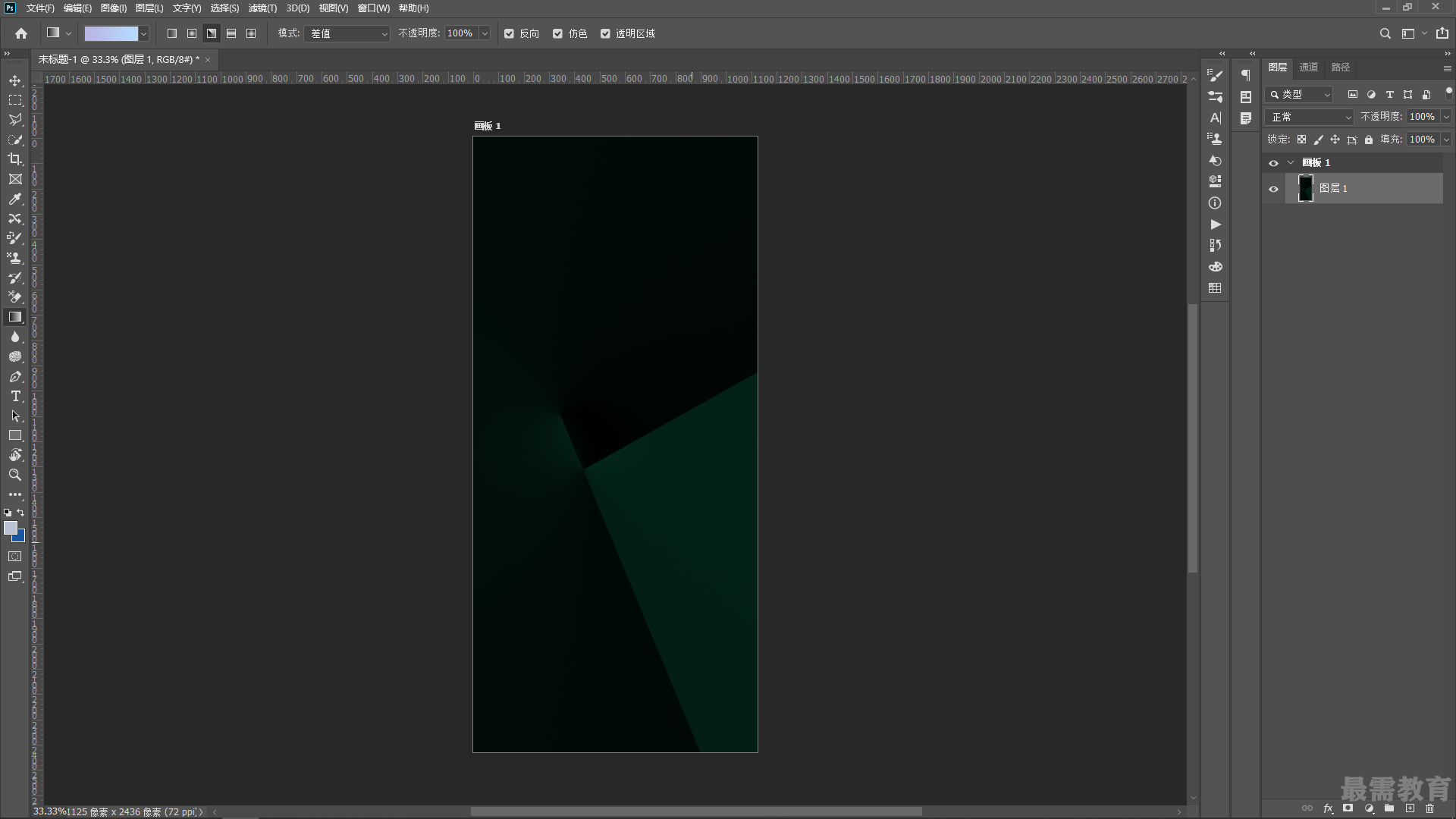Viewport: 1456px width, 819px height.
Task: Select the Move tool
Action: pyautogui.click(x=15, y=80)
